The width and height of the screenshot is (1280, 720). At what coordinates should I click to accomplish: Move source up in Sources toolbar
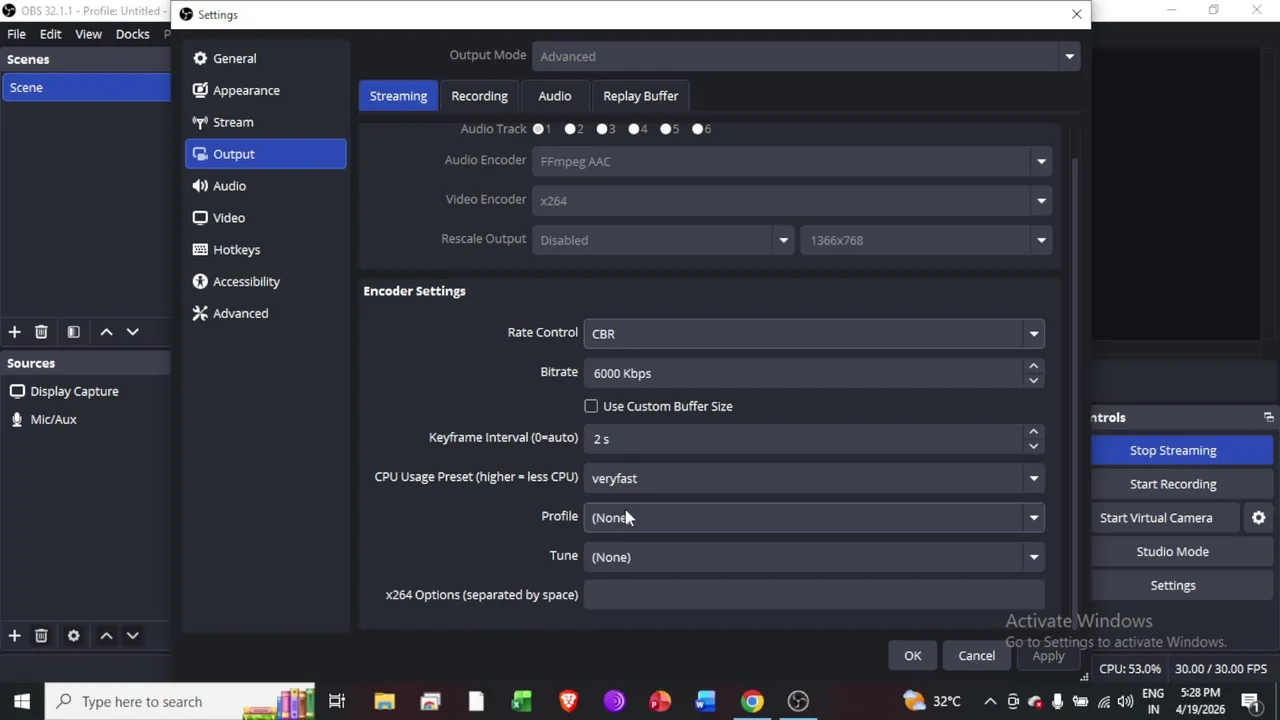tap(106, 636)
